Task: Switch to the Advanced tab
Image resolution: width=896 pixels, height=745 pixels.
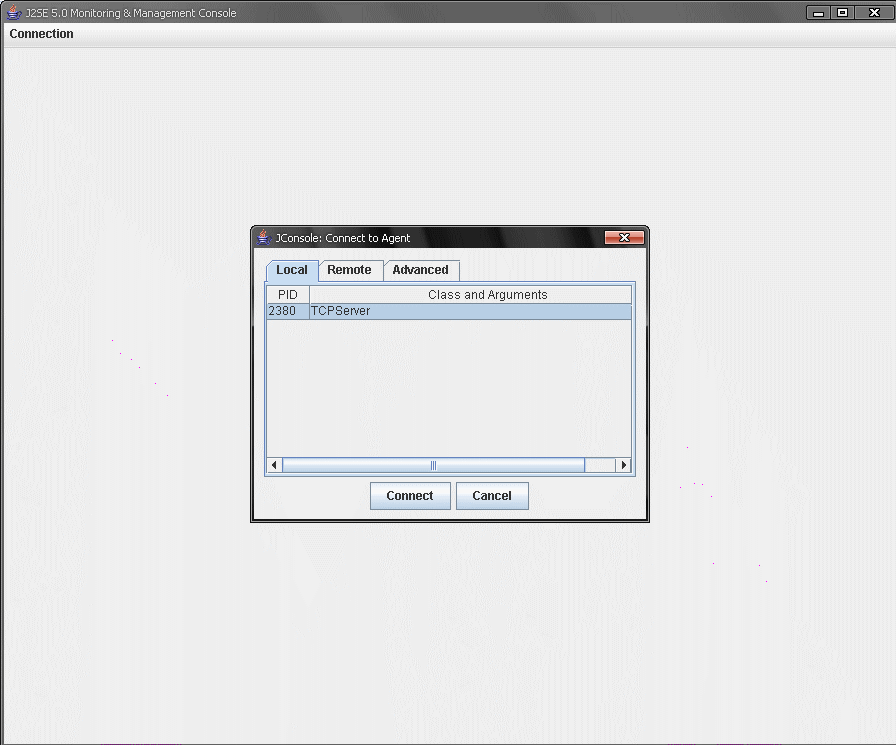Action: click(x=421, y=270)
